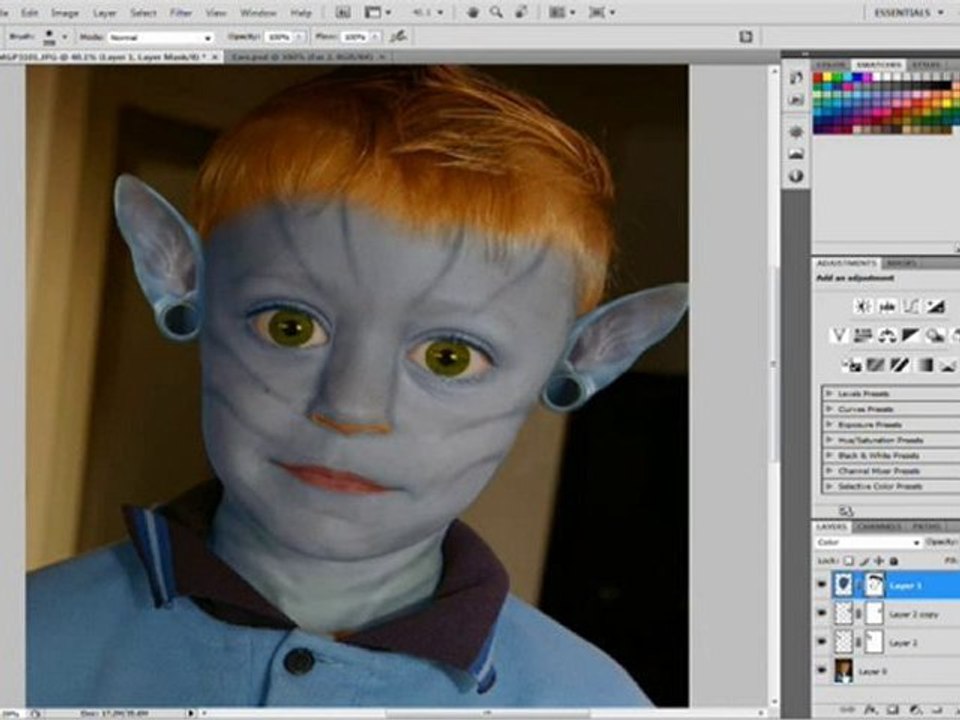Open the Screen Mode dropdown
960x720 pixels.
click(601, 12)
